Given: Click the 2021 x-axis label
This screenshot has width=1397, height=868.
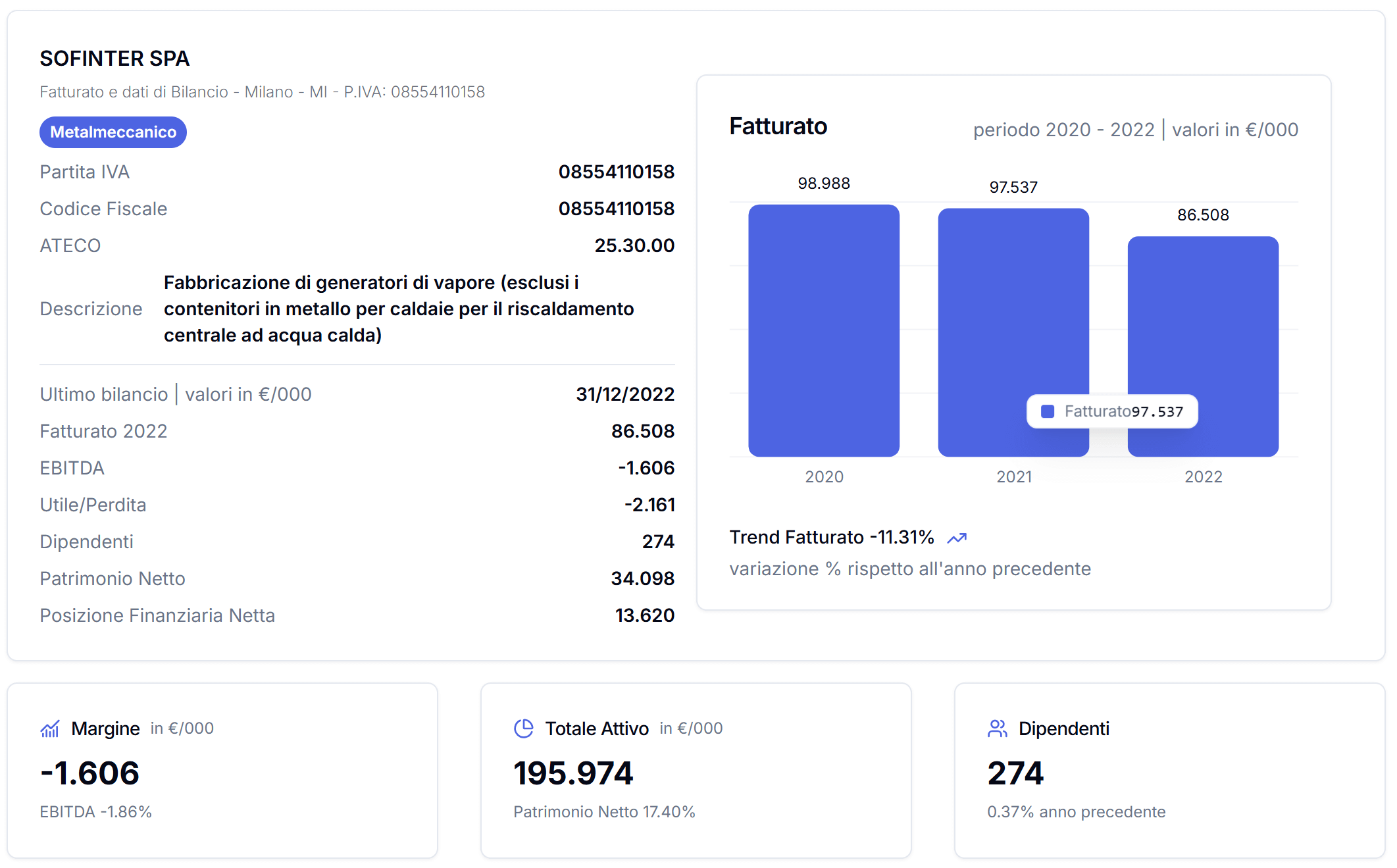Looking at the screenshot, I should 1014,477.
